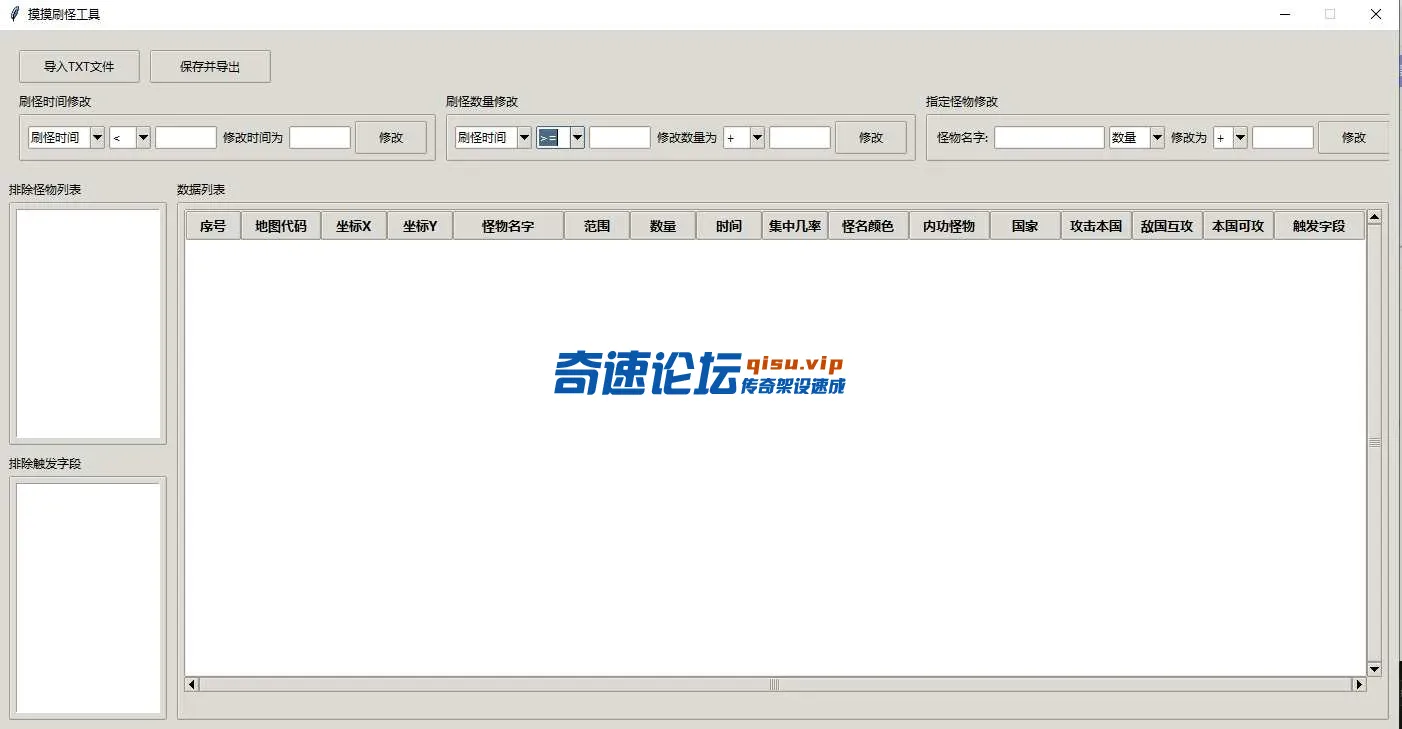Click the 导入TXT文件 button
Viewport: 1402px width, 729px height.
click(79, 67)
